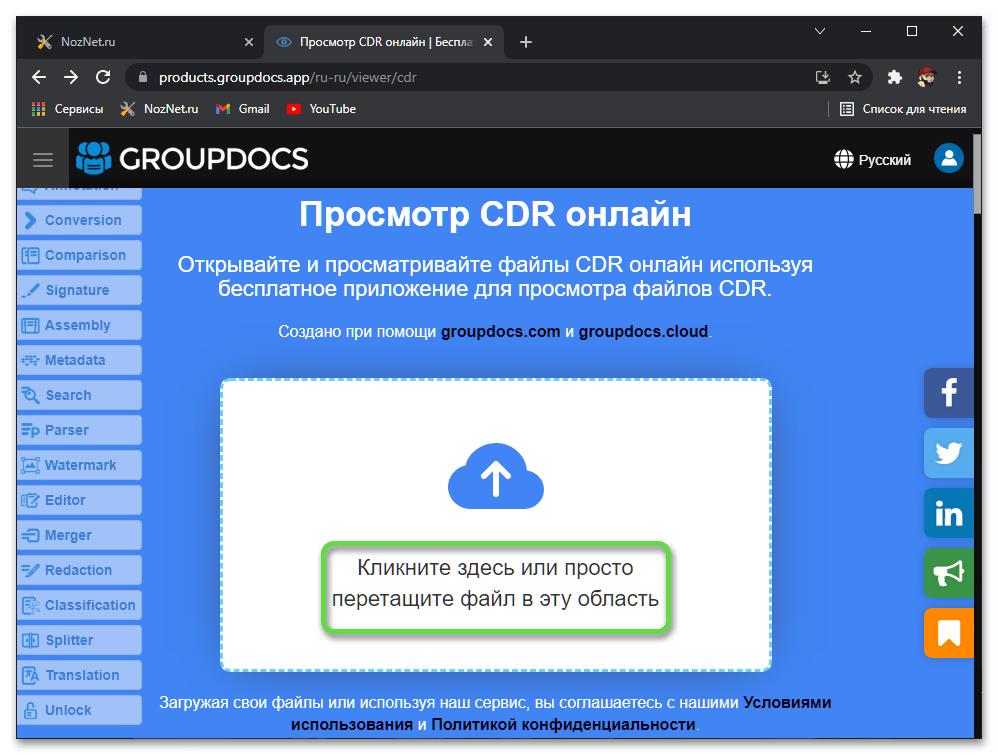The height and width of the screenshot is (755, 998).
Task: Reload the current page
Action: pos(103,77)
